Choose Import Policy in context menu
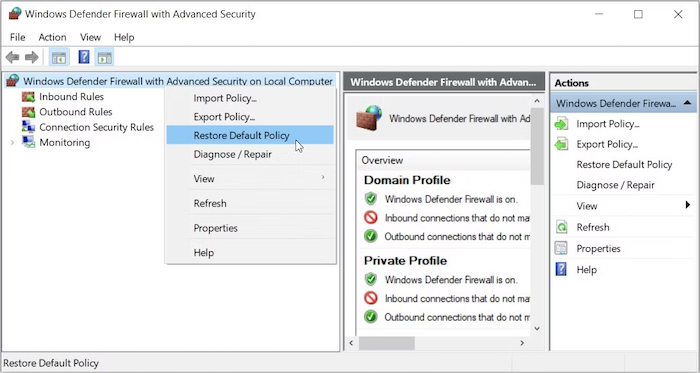700x373 pixels. [x=250, y=98]
